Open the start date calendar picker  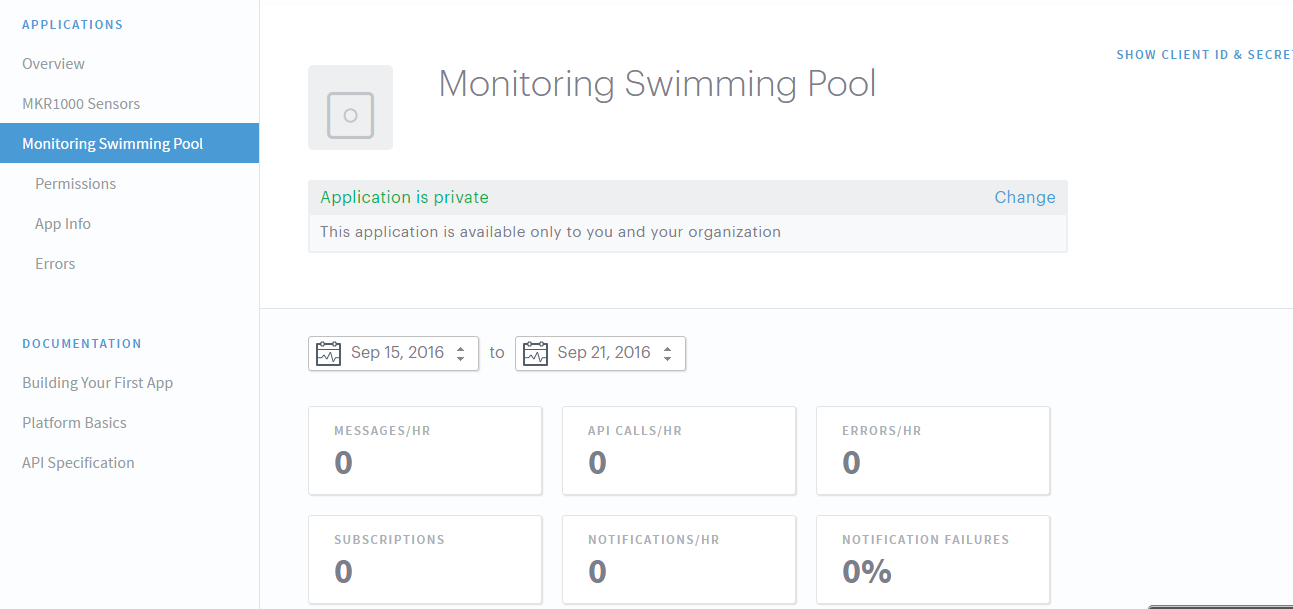328,353
